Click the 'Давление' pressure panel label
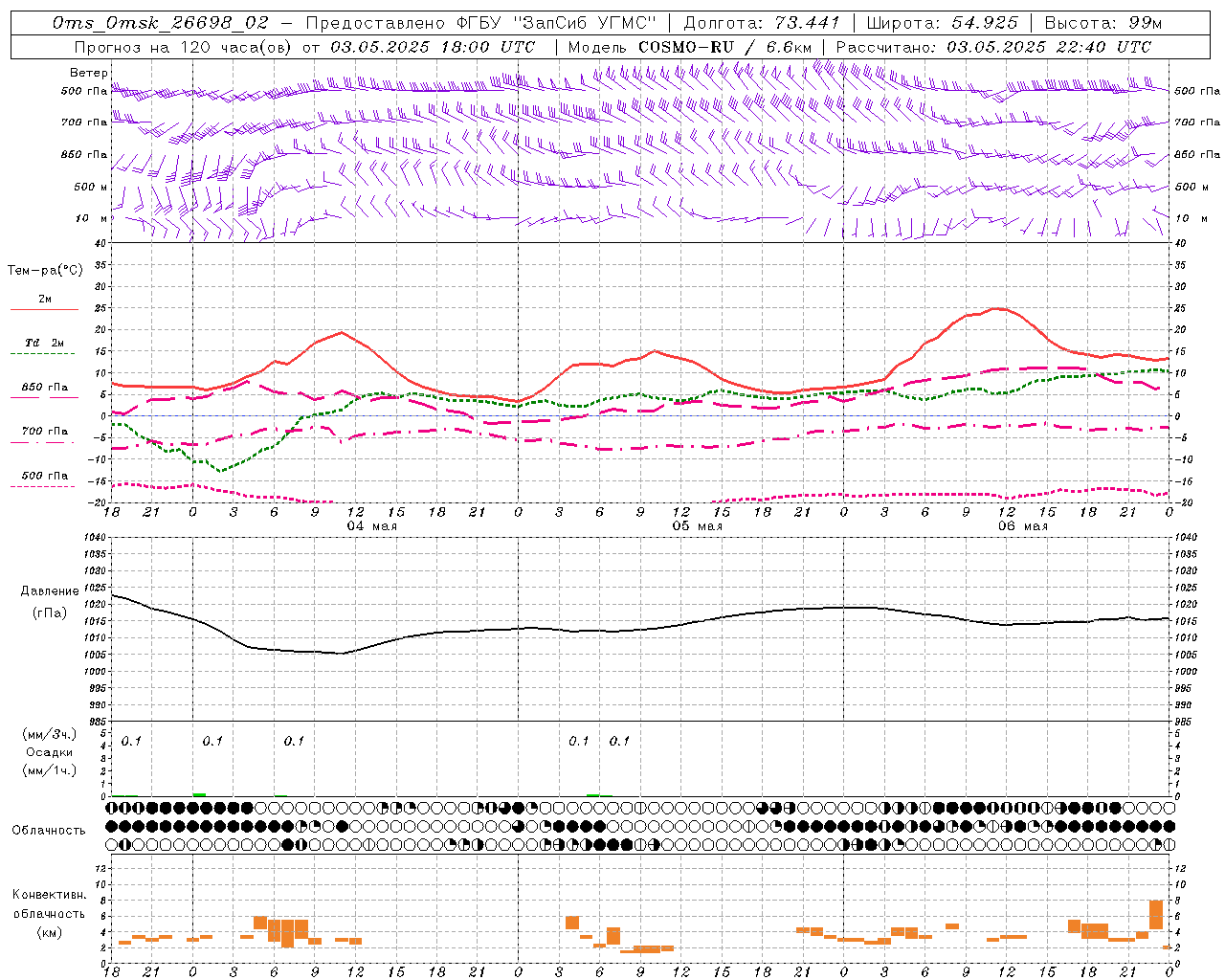 point(50,591)
